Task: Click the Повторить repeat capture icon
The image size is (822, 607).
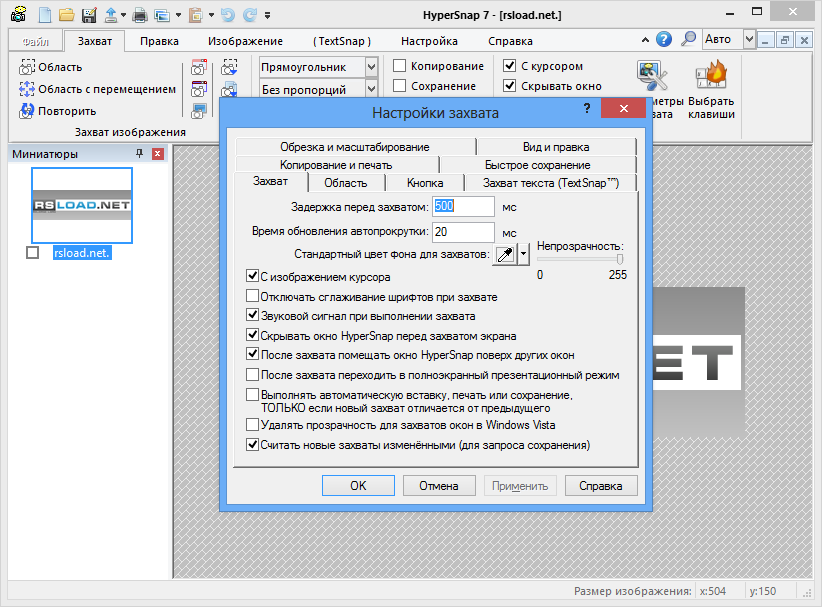Action: [27, 111]
